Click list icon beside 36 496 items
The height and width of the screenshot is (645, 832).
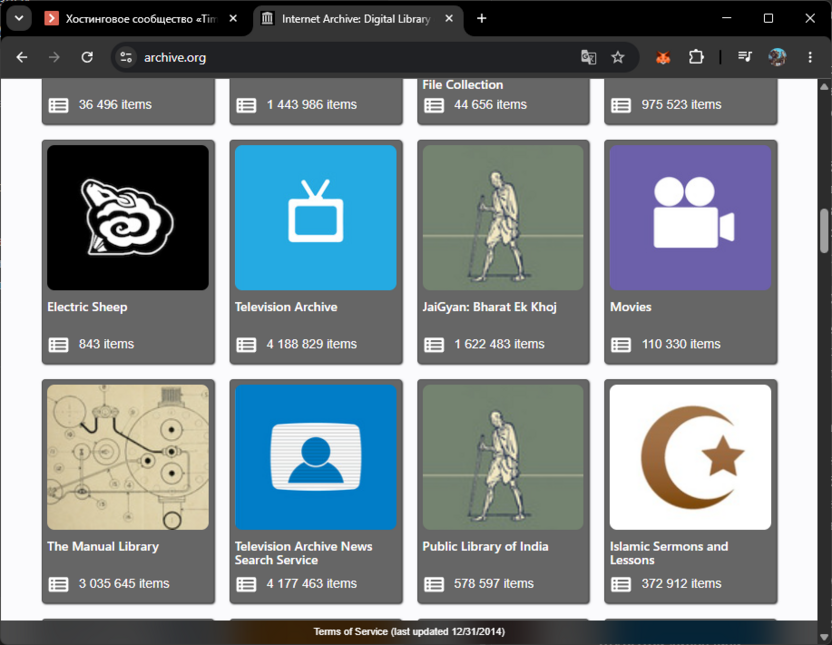pyautogui.click(x=58, y=105)
